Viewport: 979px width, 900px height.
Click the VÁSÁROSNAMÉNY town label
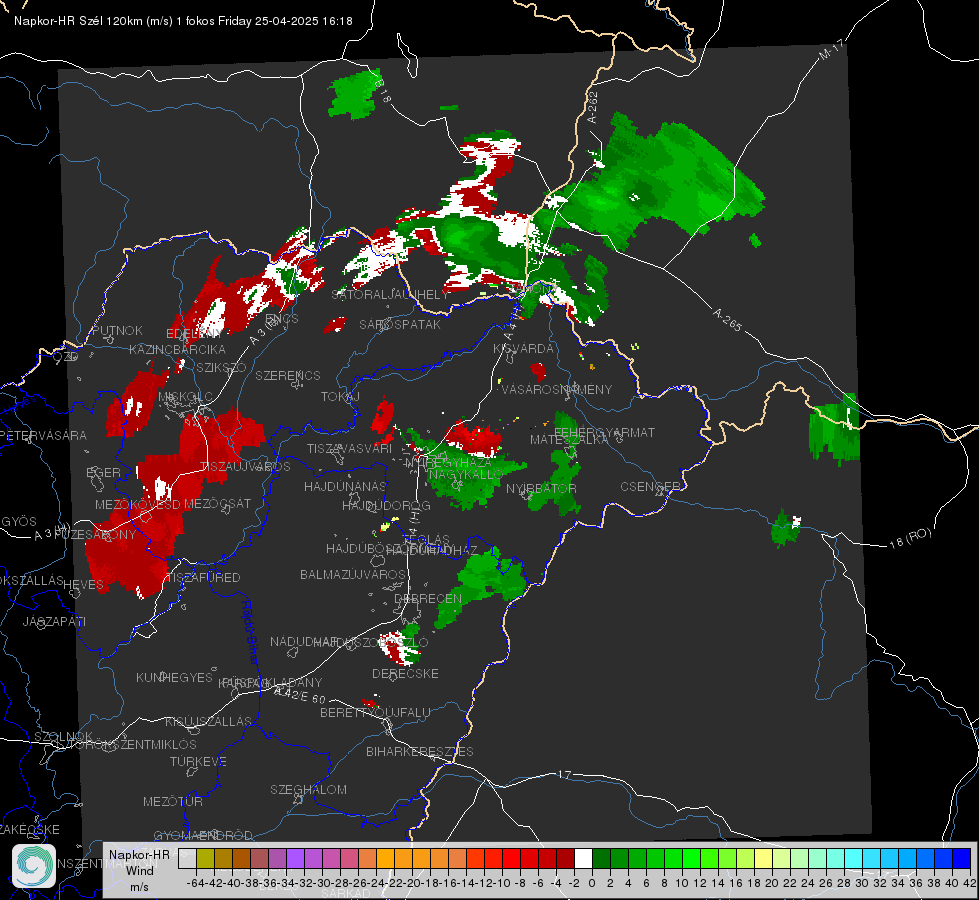(x=557, y=389)
